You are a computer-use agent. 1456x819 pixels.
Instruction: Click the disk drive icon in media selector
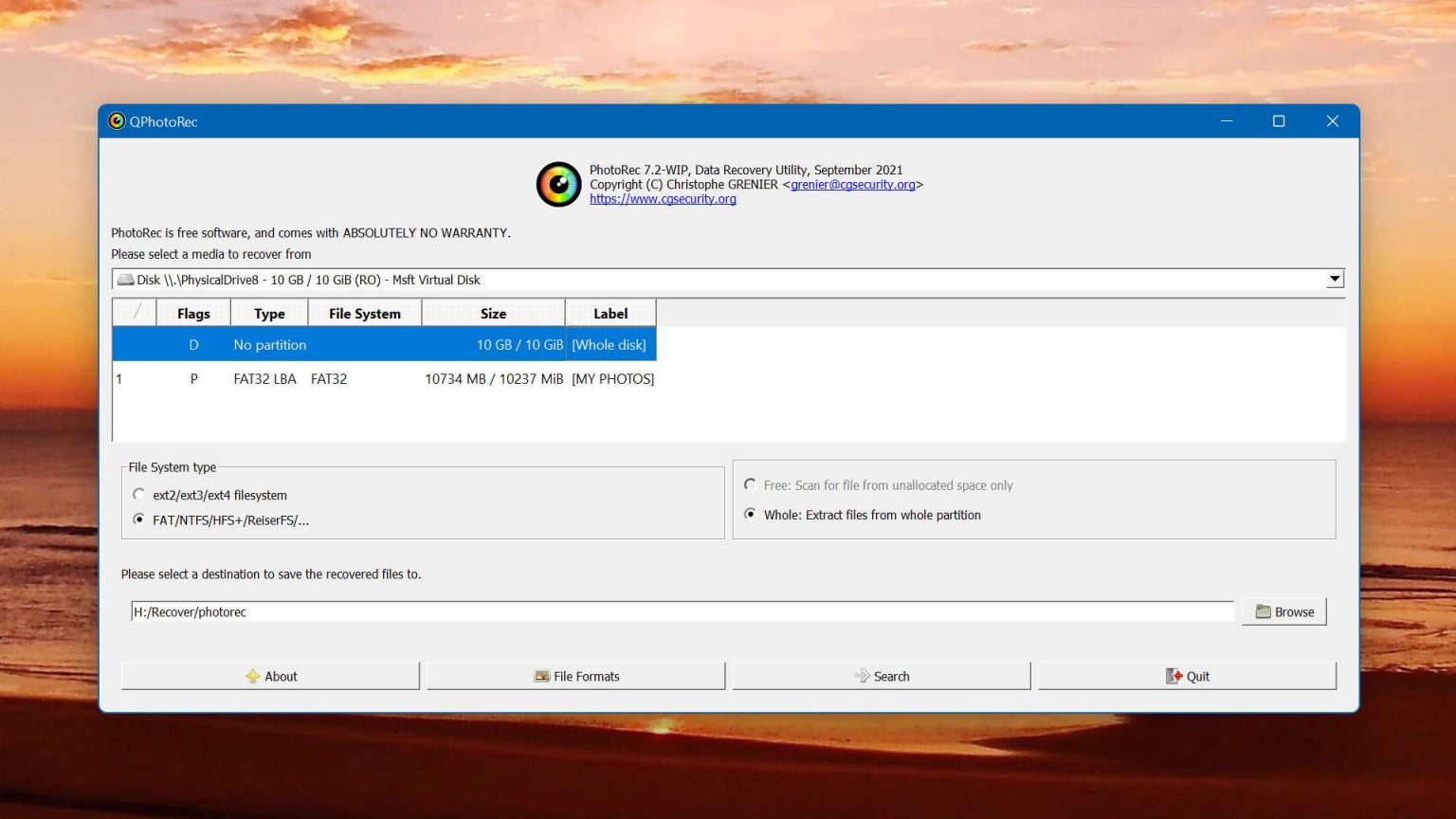coord(125,280)
